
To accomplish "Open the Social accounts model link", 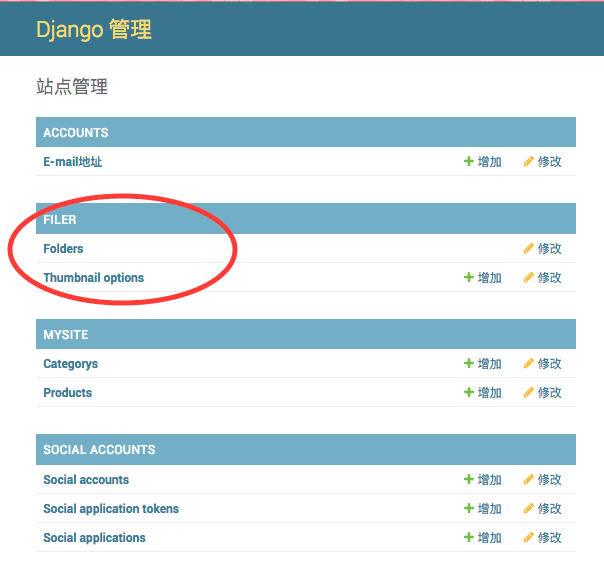I will point(86,480).
